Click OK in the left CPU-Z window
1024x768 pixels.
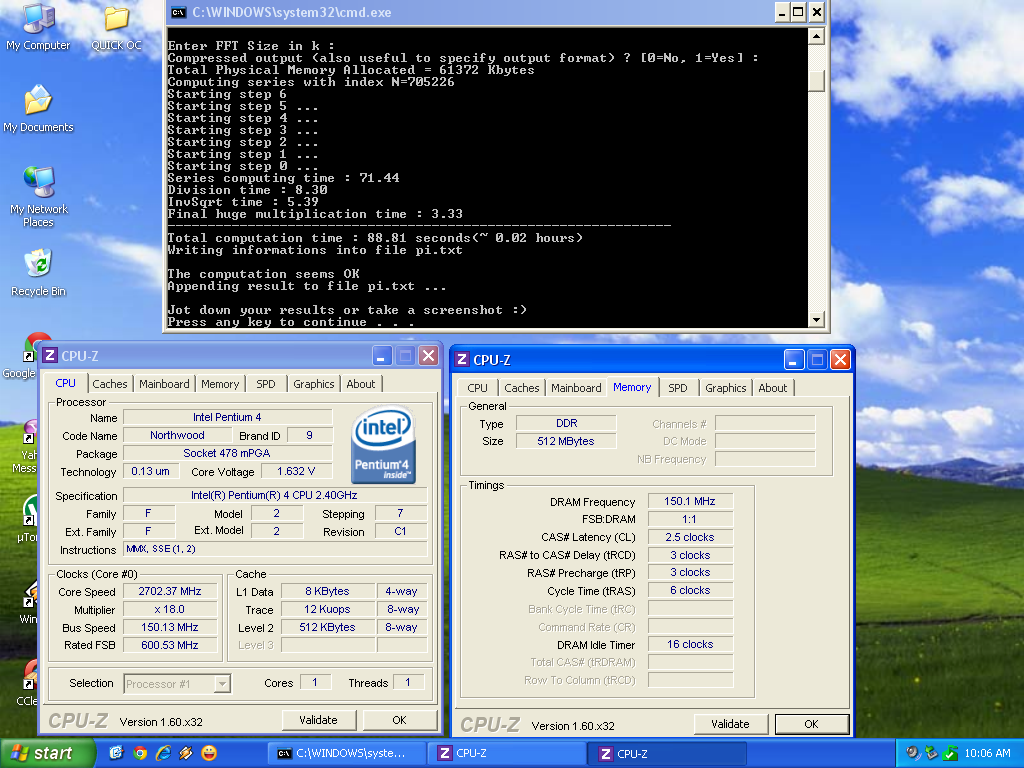[400, 720]
